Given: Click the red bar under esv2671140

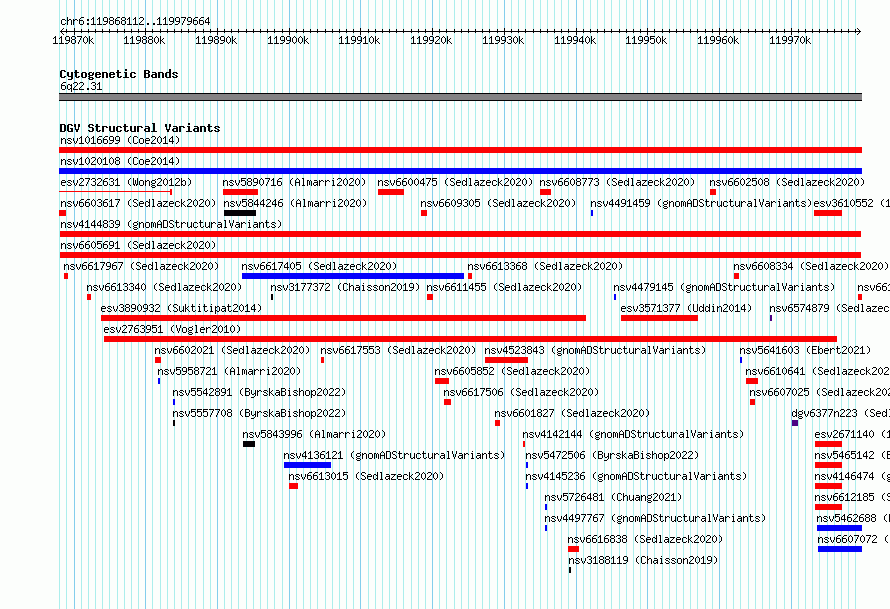Looking at the screenshot, I should (828, 444).
